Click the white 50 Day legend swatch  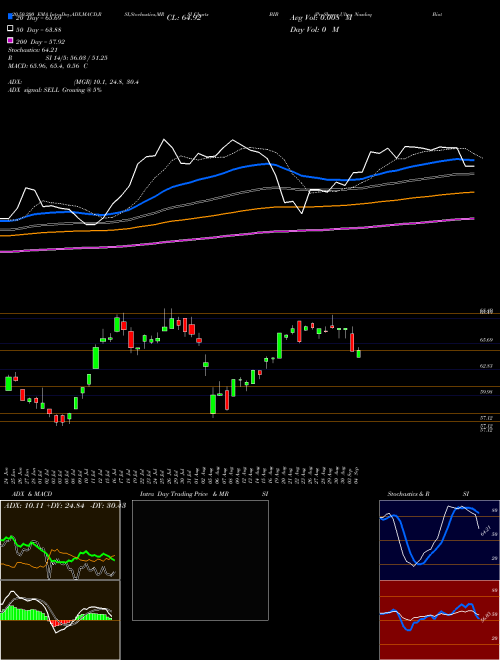(10, 28)
